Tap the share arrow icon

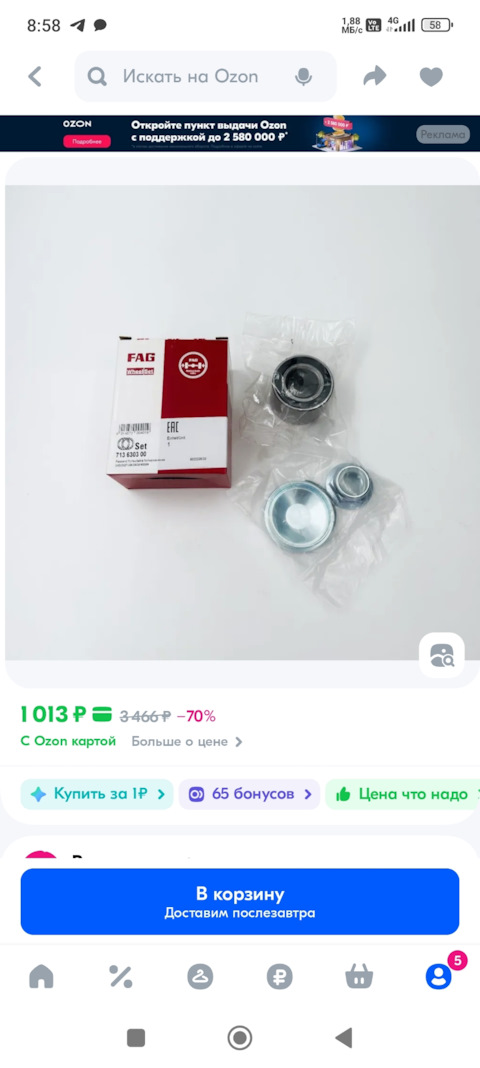coord(374,76)
